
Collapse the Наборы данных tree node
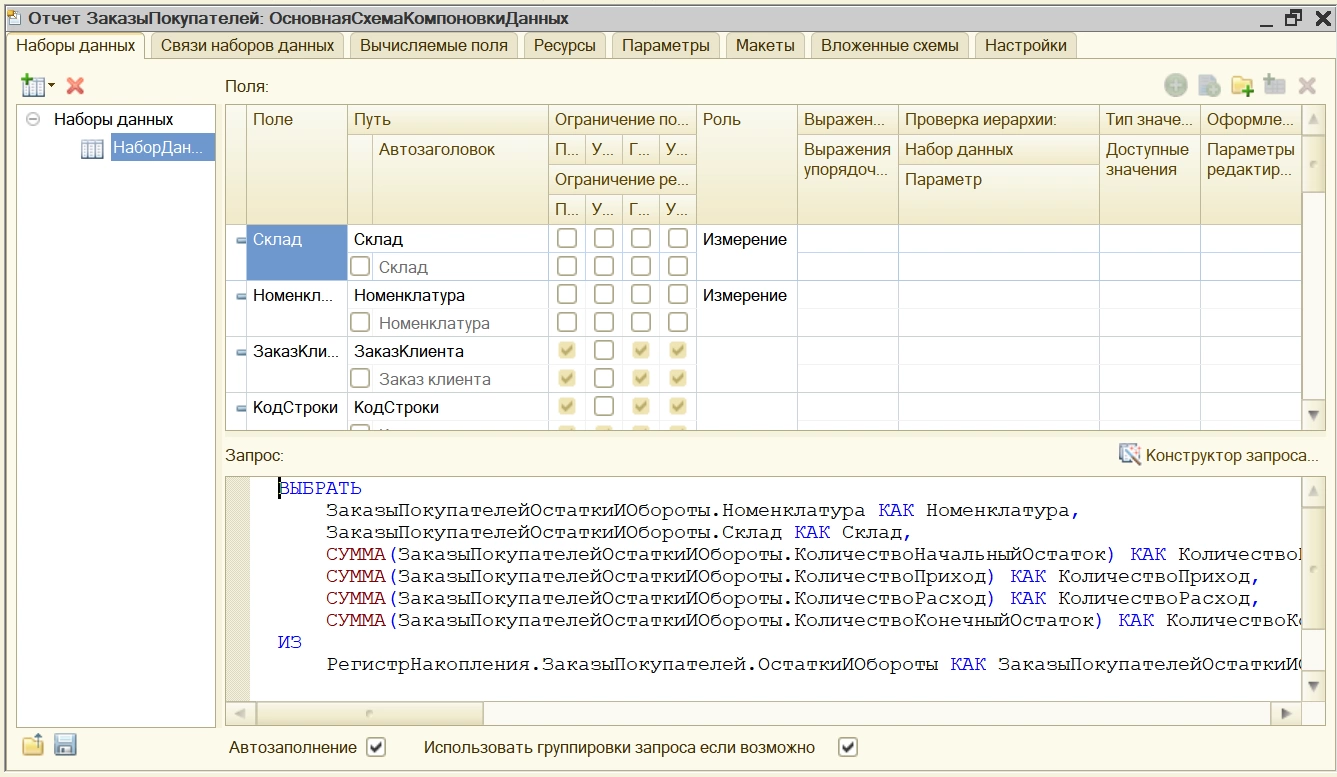(33, 119)
